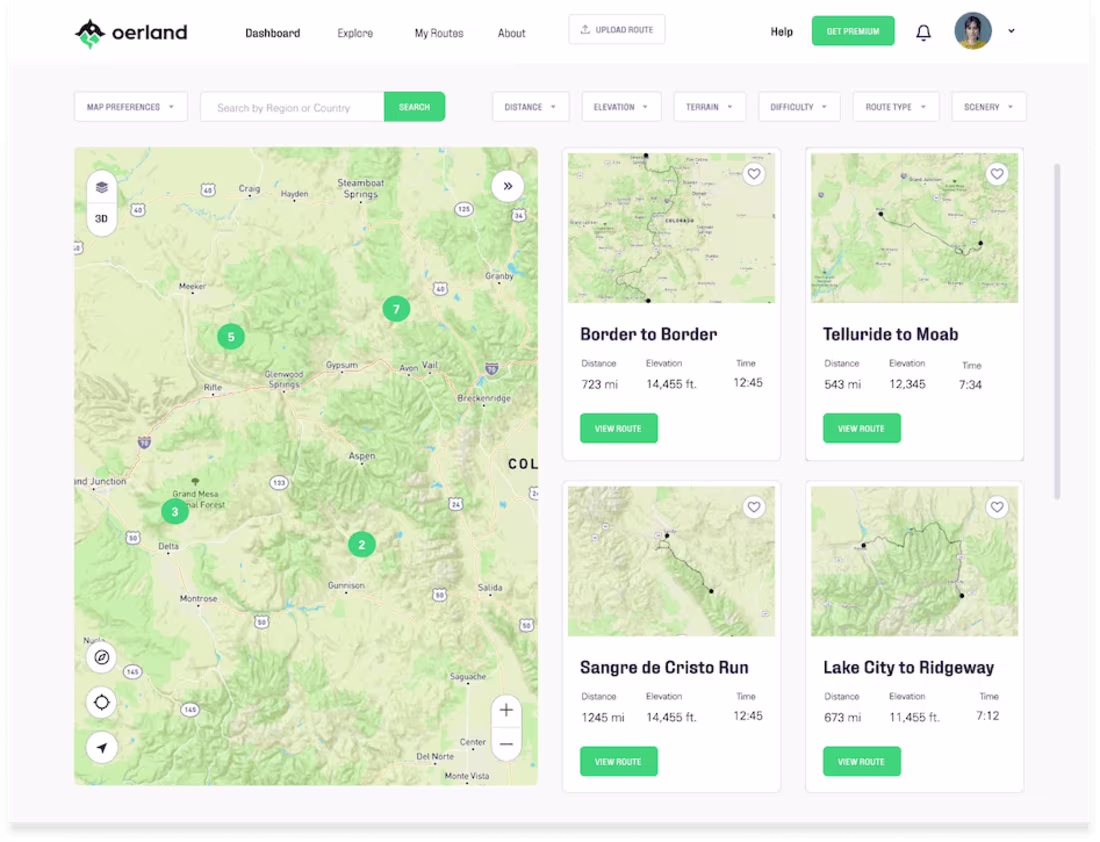The image size is (1100, 842).
Task: Open the Elevation filter dropdown
Action: click(621, 107)
